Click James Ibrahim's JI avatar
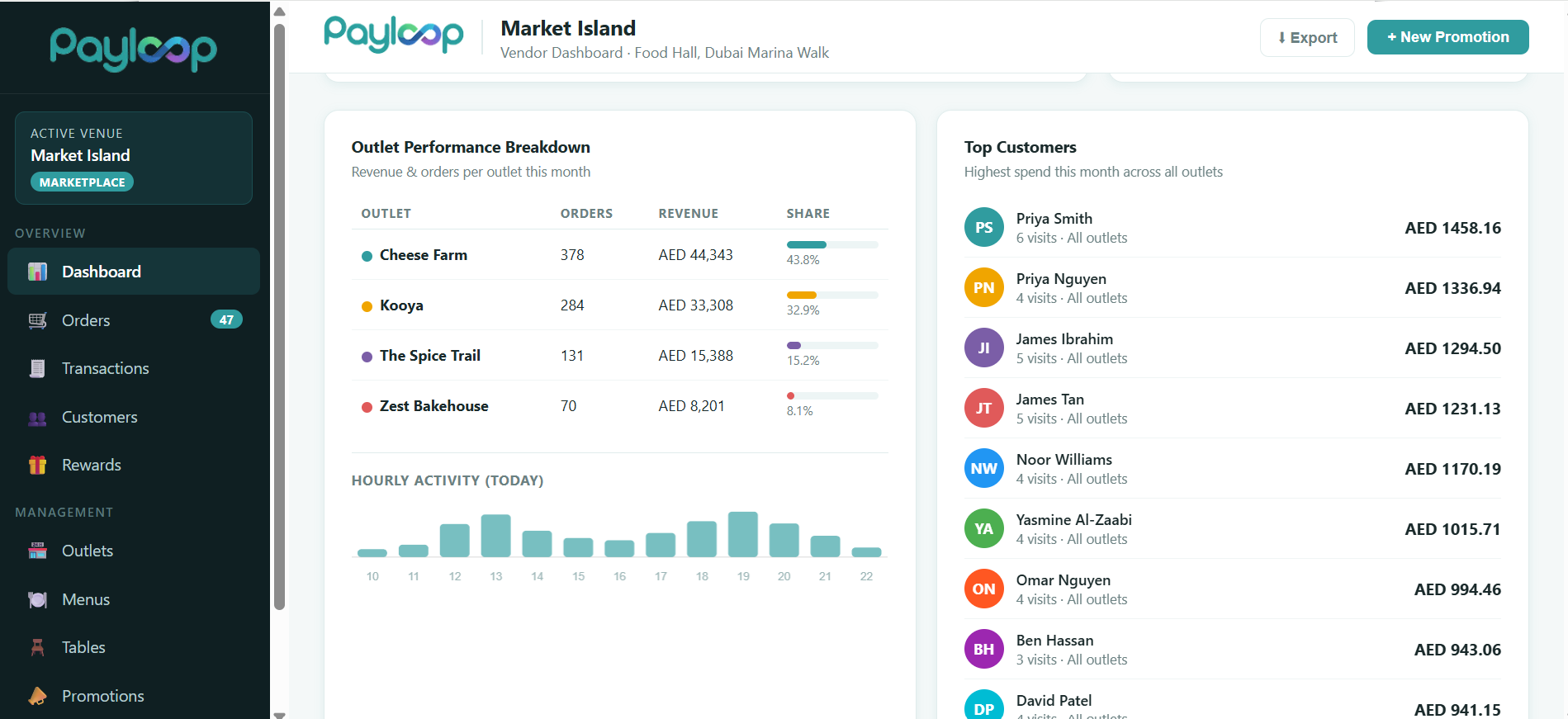1568x719 pixels. (984, 348)
